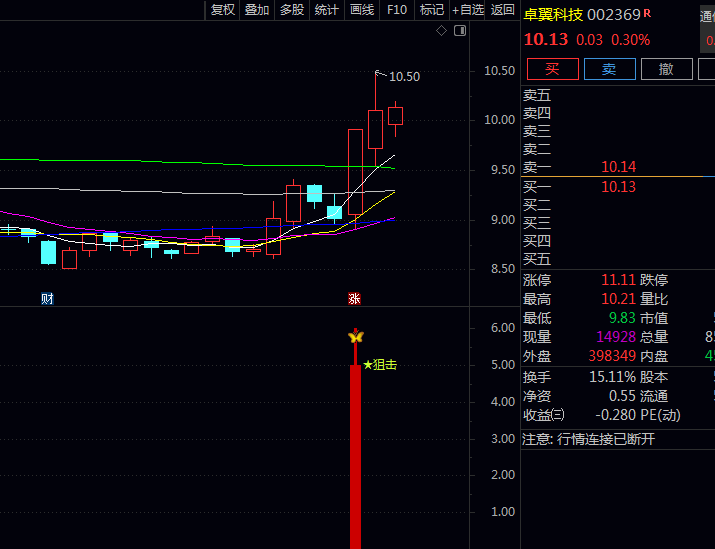Click the ★狙击 signal label

[380, 365]
